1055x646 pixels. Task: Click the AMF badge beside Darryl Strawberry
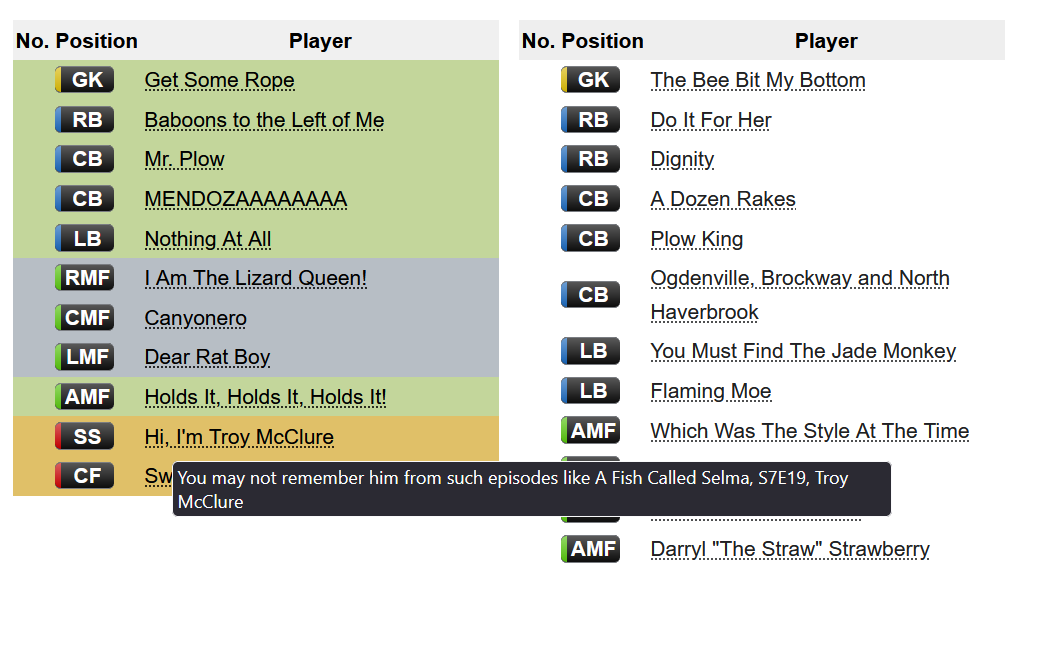pos(591,549)
